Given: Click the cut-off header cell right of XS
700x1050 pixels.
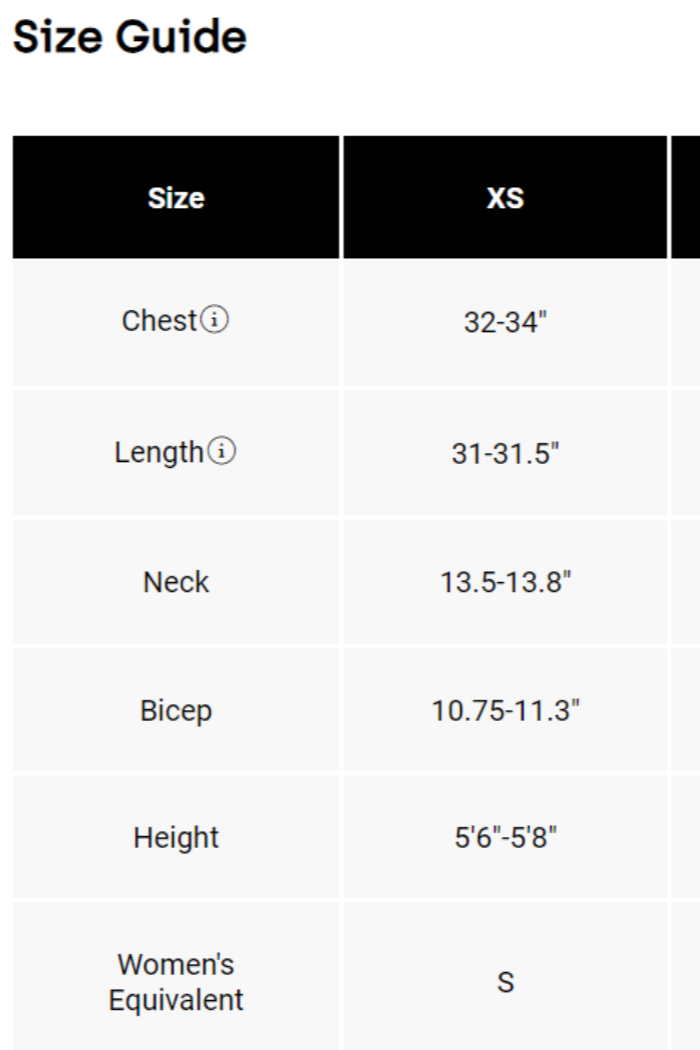Looking at the screenshot, I should point(686,198).
